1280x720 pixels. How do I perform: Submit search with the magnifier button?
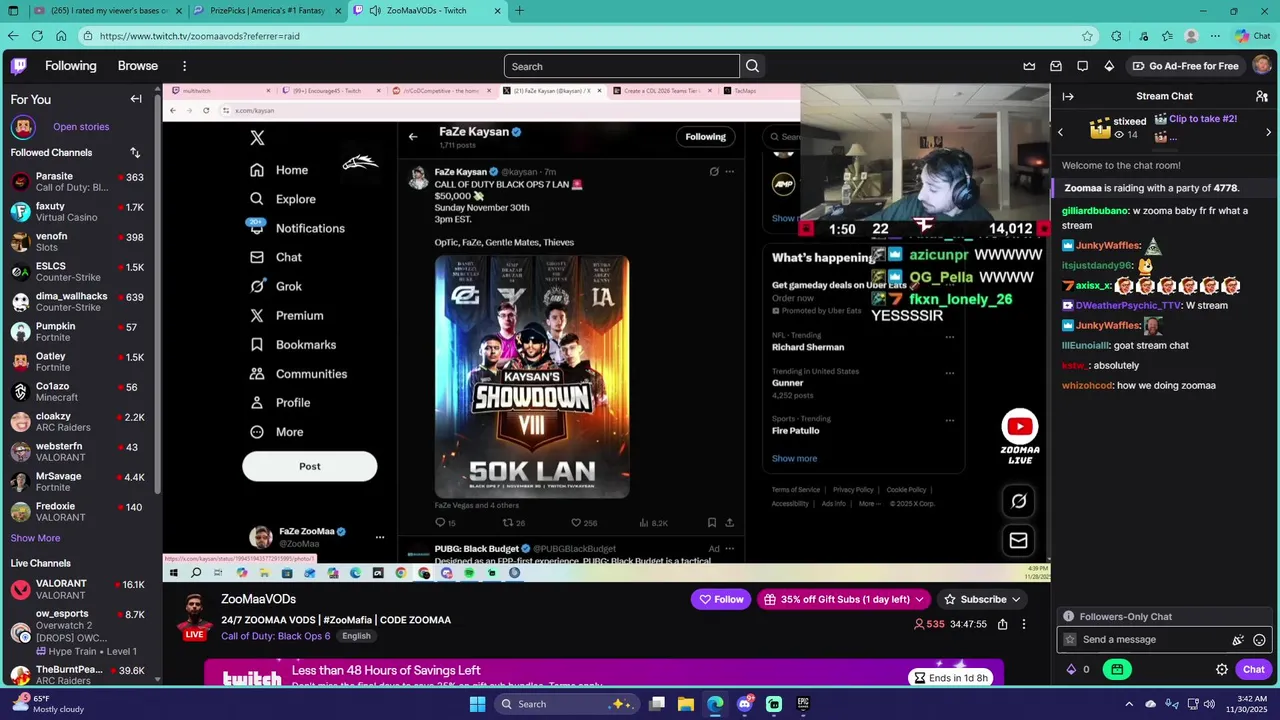(x=753, y=66)
